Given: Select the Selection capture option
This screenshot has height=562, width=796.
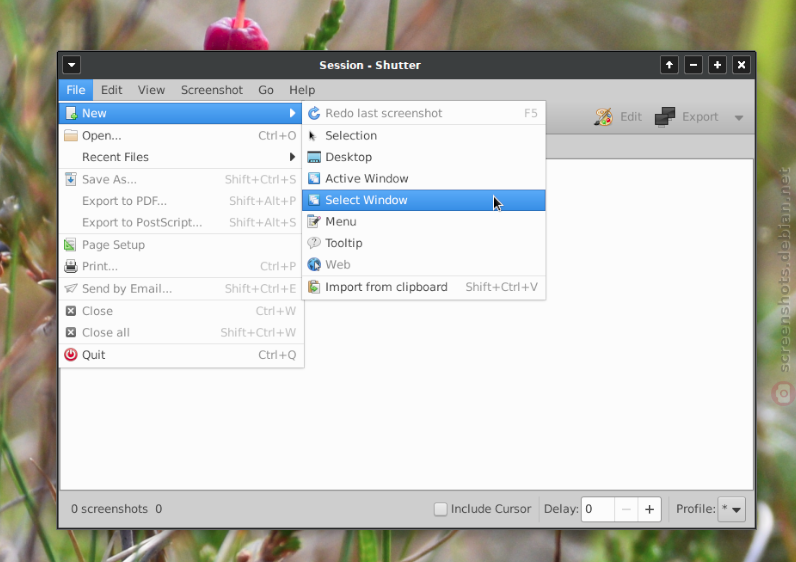Looking at the screenshot, I should (424, 136).
